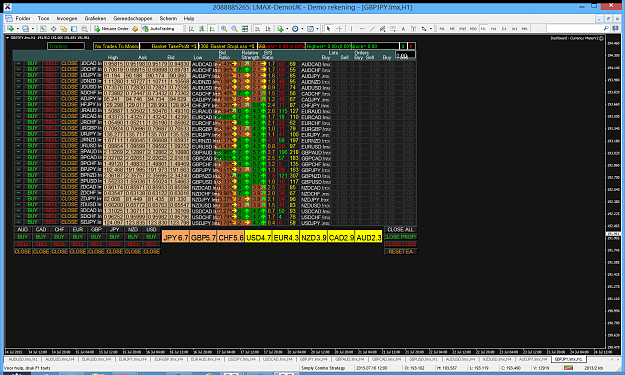Switch timeframe to D1
This screenshot has width=625, height=375.
[x=504, y=29]
